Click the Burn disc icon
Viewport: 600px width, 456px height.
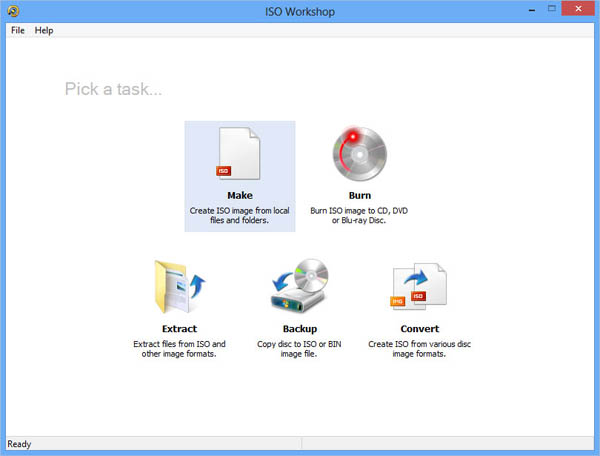click(359, 154)
